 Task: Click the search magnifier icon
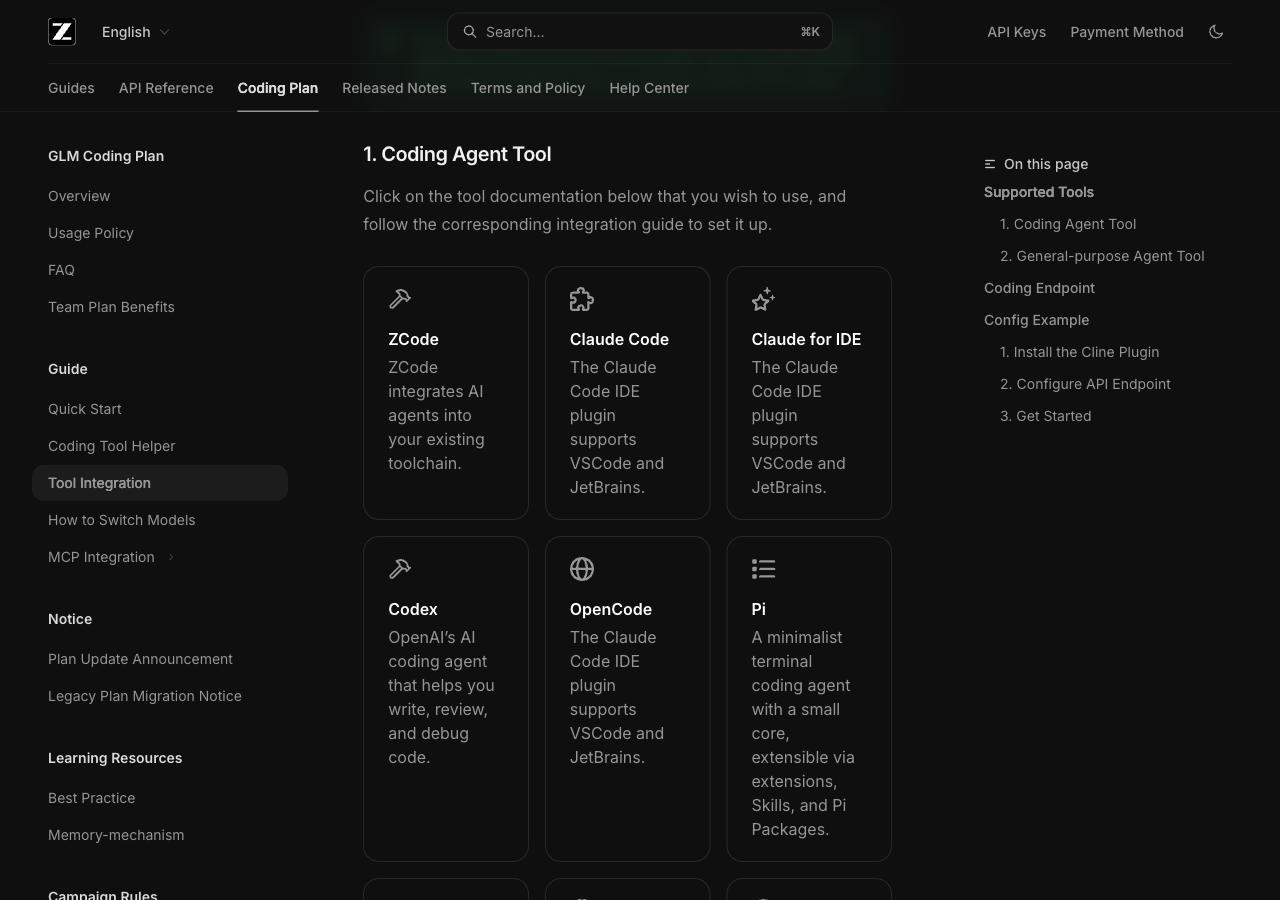click(x=469, y=32)
